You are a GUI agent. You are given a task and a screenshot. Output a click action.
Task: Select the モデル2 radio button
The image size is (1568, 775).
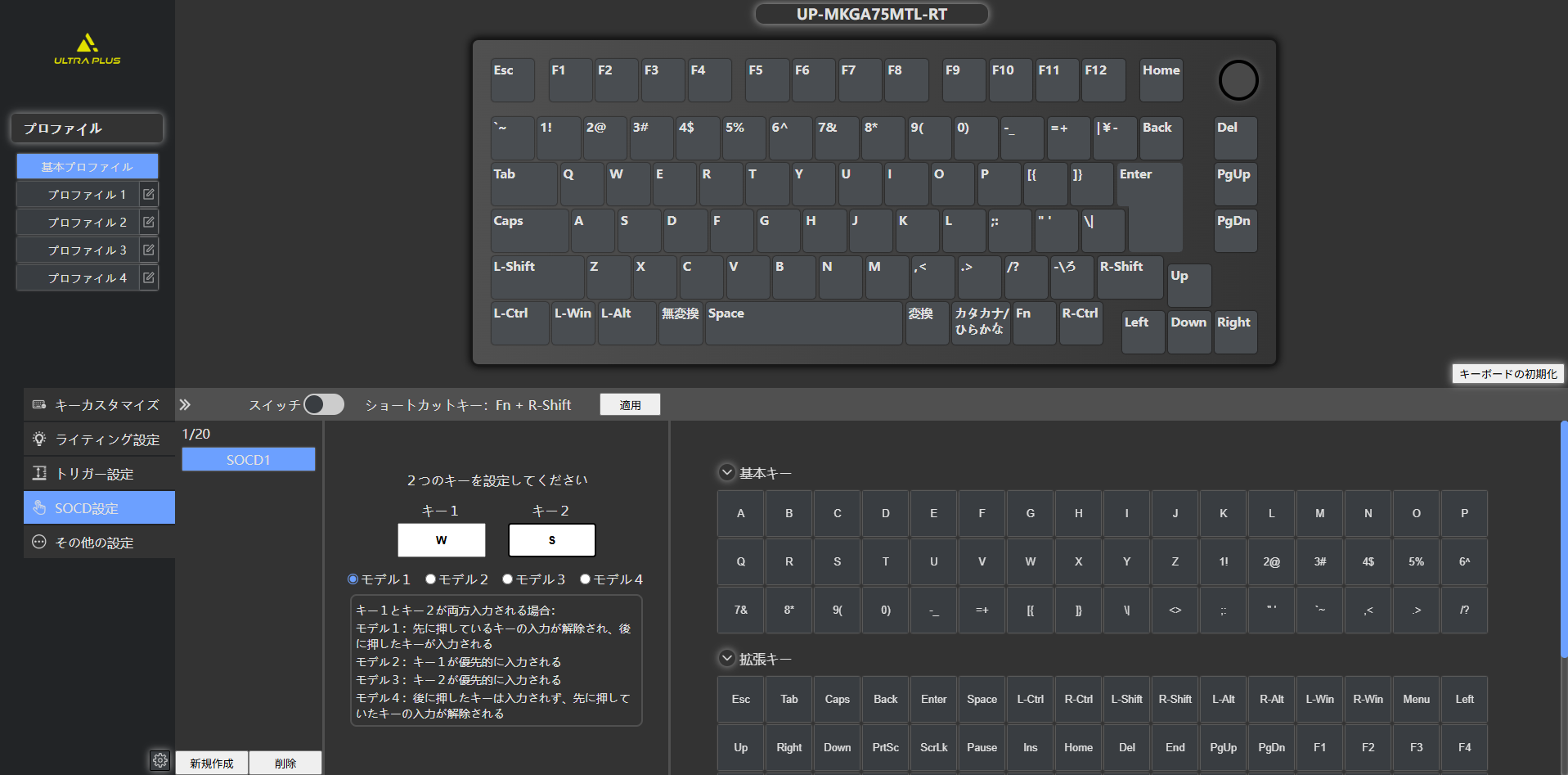pyautogui.click(x=431, y=579)
